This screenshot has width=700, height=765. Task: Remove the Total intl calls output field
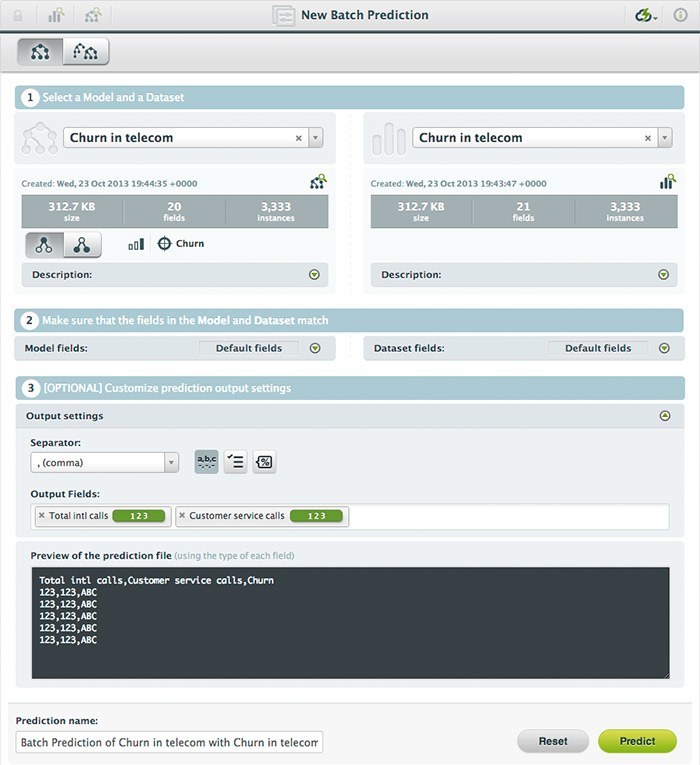pos(41,516)
